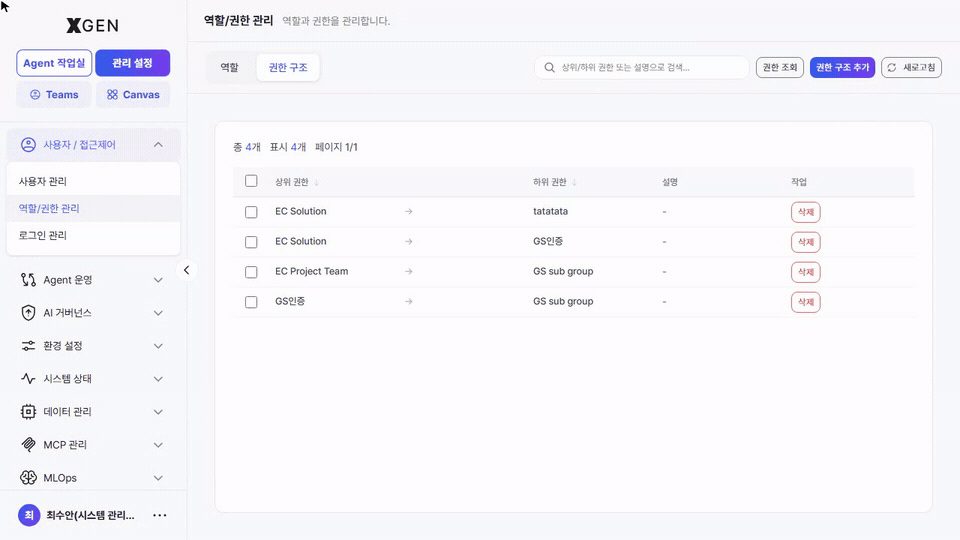The height and width of the screenshot is (540, 960).
Task: Sort by 상위 권한 column arrow
Action: click(317, 182)
